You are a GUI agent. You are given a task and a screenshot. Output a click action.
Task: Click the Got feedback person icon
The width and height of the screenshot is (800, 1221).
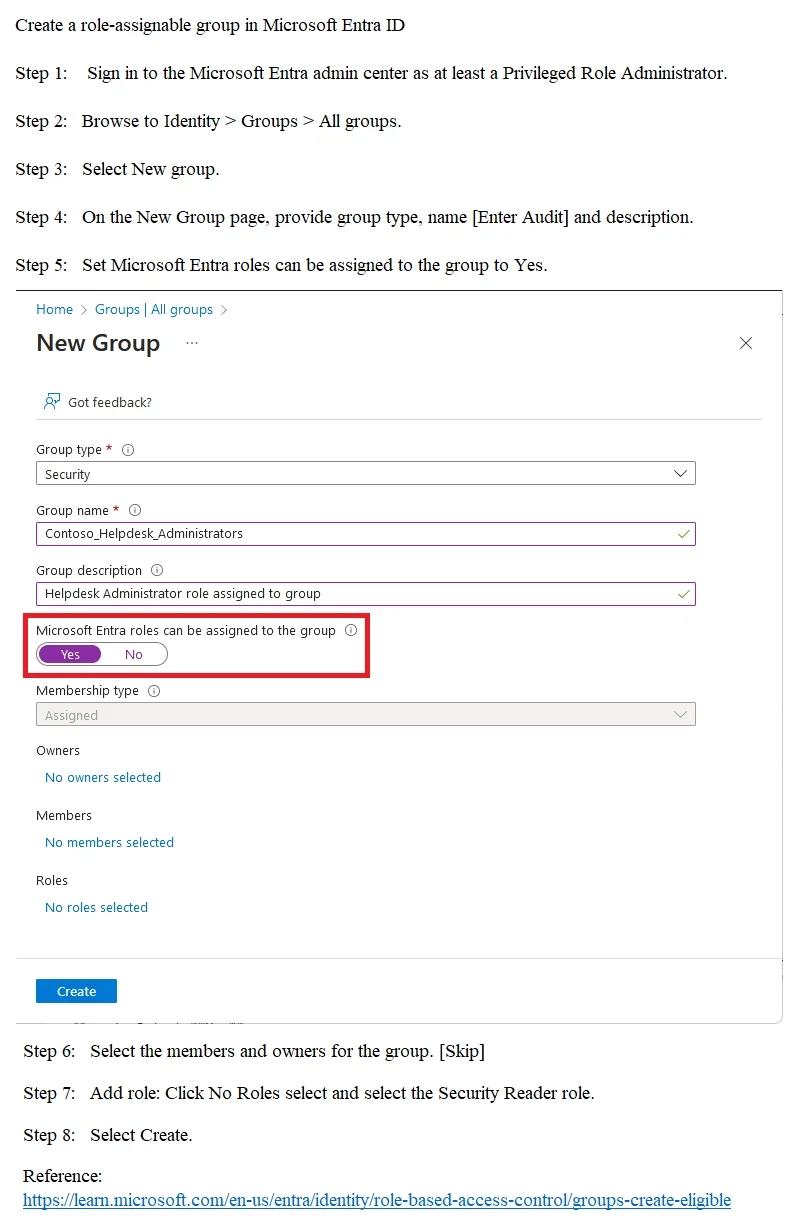click(x=52, y=401)
